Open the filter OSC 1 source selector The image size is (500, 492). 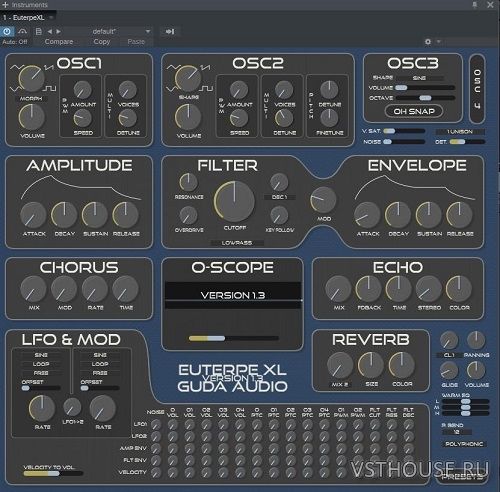coord(280,197)
